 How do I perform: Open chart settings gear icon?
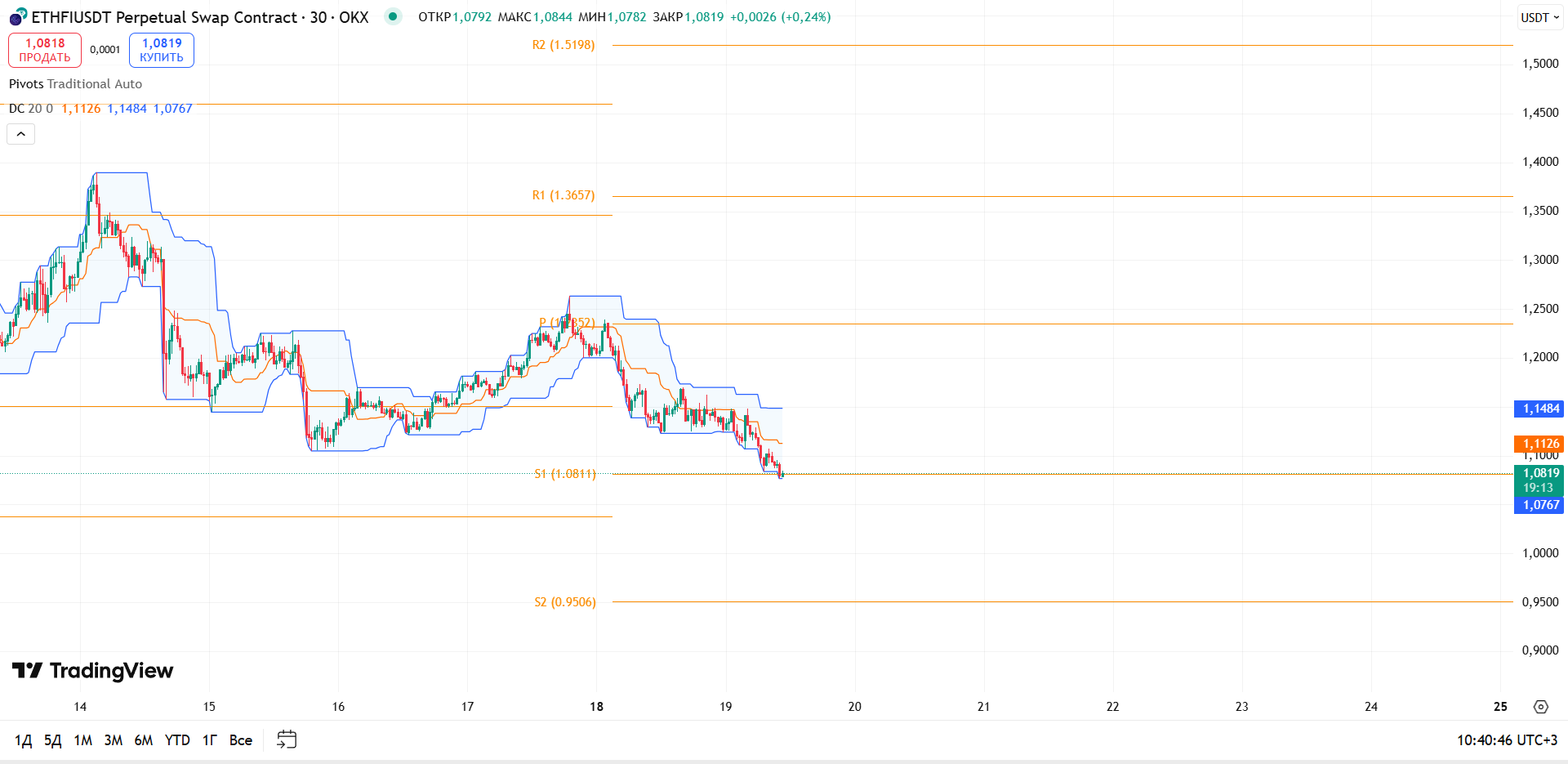pos(1541,707)
